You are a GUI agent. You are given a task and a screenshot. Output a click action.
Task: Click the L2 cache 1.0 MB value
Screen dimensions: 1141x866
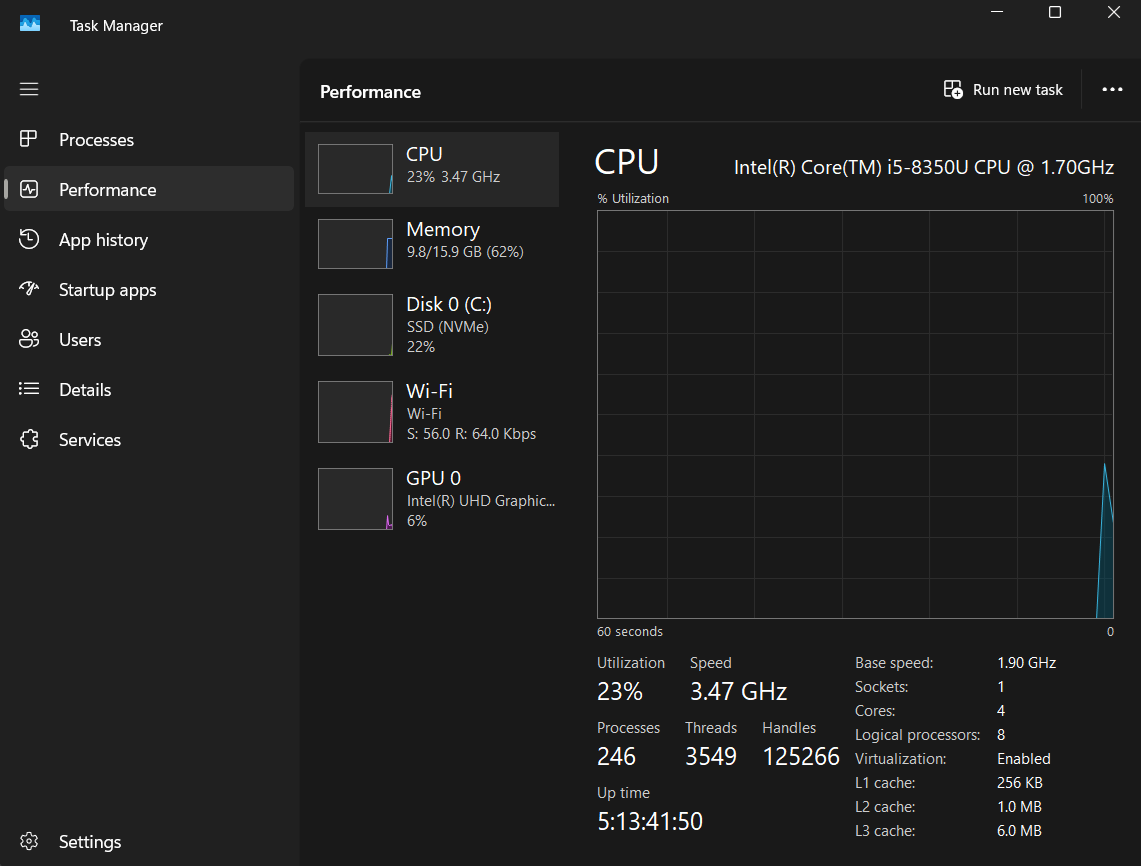1019,807
